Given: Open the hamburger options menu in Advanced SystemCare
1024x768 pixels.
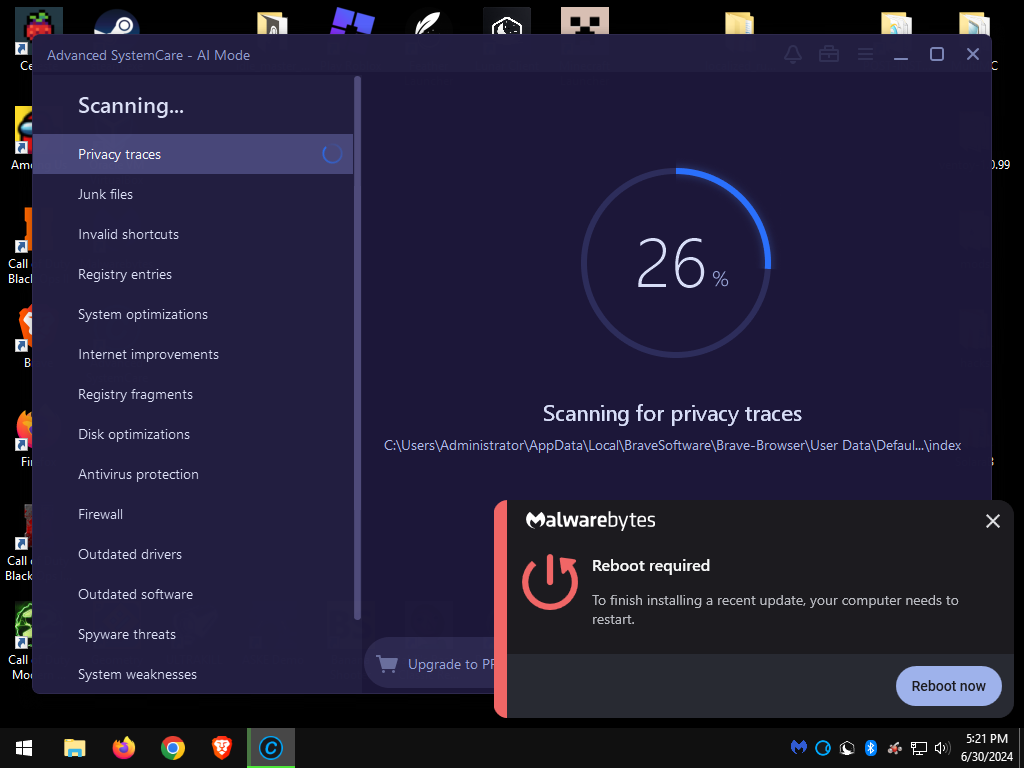Looking at the screenshot, I should coord(865,54).
